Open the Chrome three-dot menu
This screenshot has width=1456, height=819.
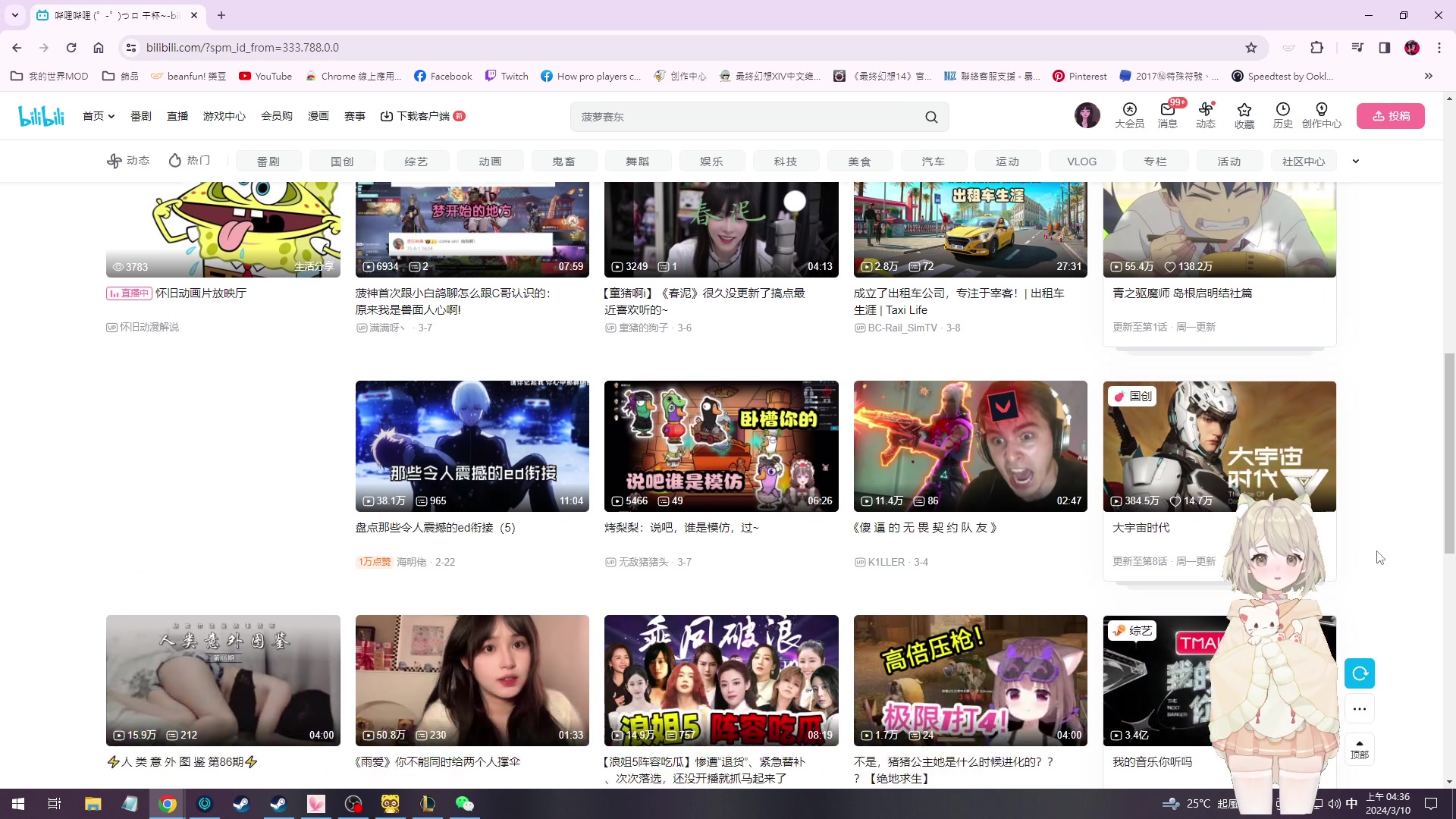[1439, 48]
